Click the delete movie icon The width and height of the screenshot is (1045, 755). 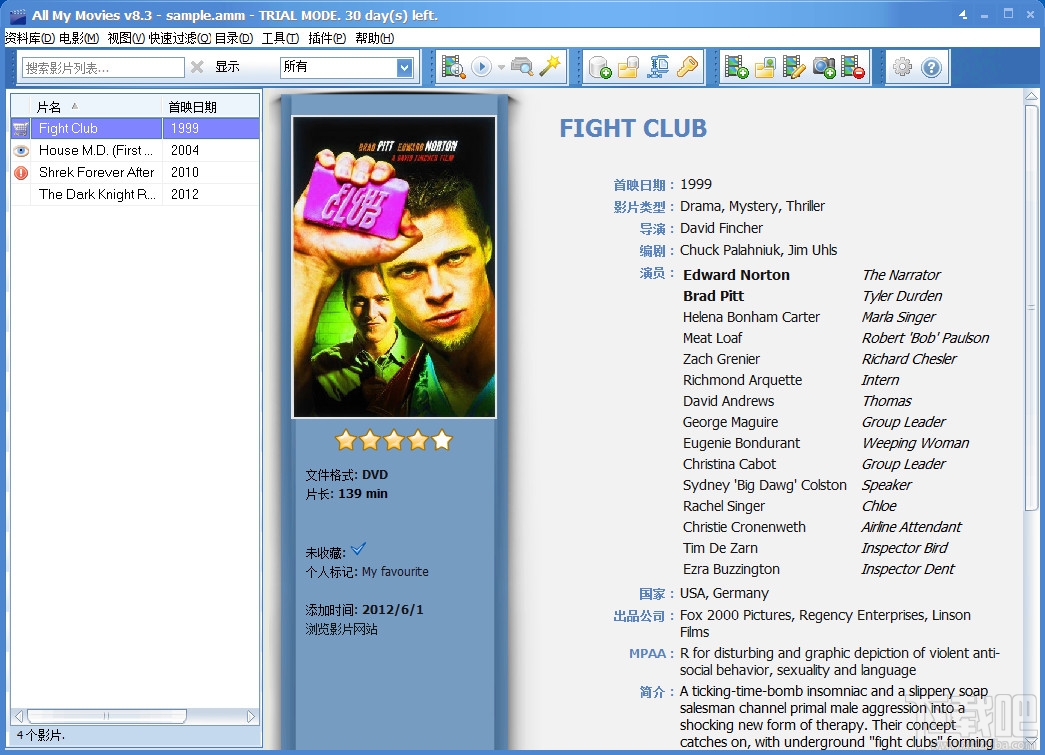pos(853,67)
